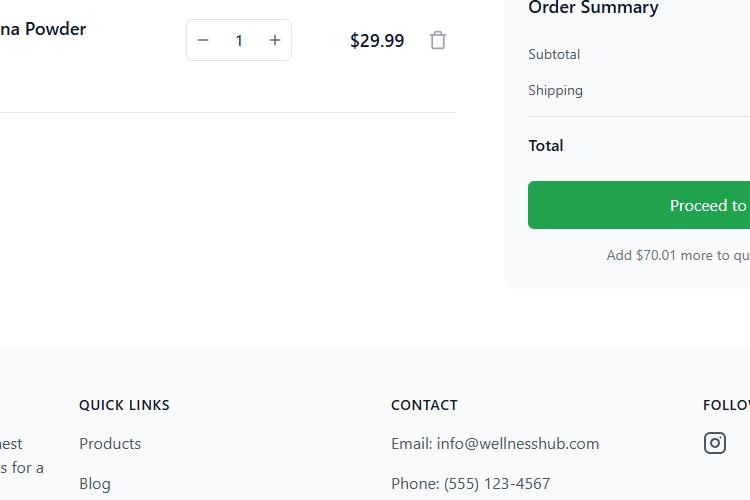
Task: Click the 'Add $70.01 more' message
Action: [678, 256]
